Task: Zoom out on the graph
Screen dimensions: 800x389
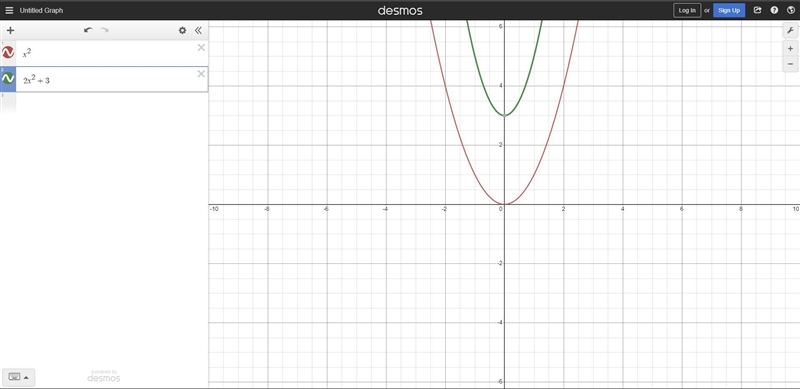Action: click(790, 64)
